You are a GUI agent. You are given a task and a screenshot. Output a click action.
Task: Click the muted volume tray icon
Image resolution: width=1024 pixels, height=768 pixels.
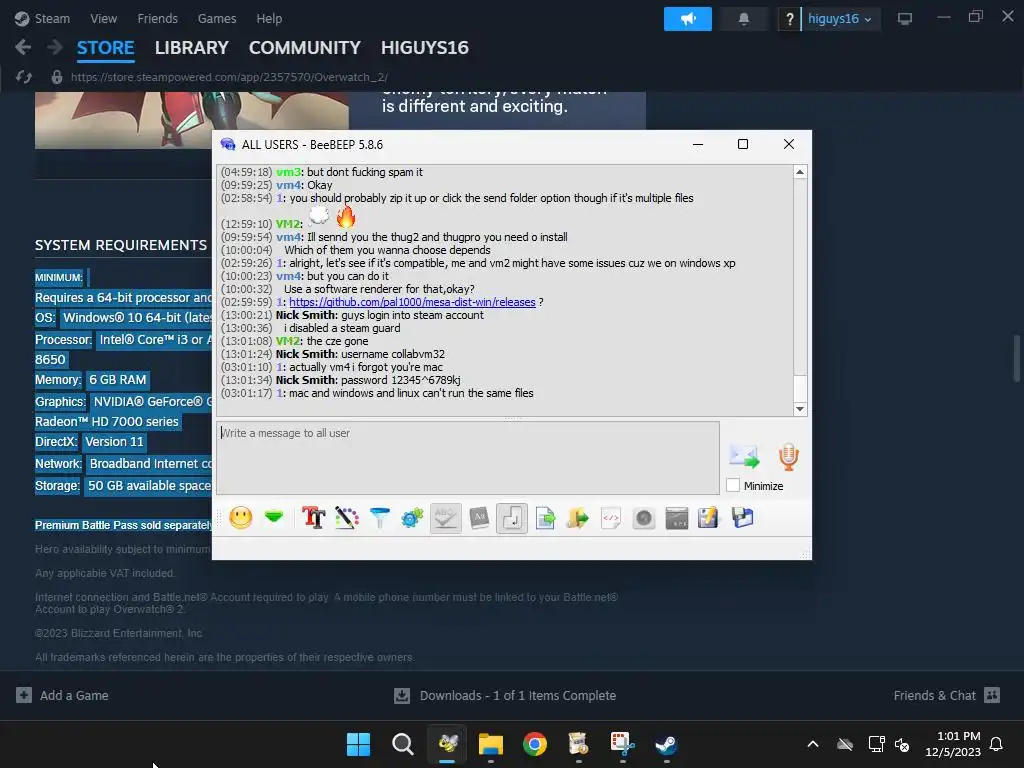pos(902,744)
